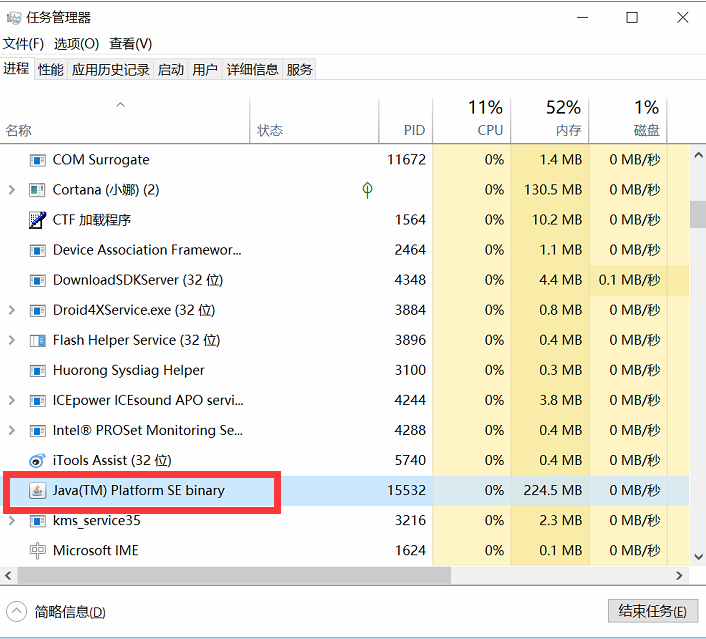Click the vertical scrollbar up arrow
This screenshot has width=706, height=639.
[x=698, y=155]
